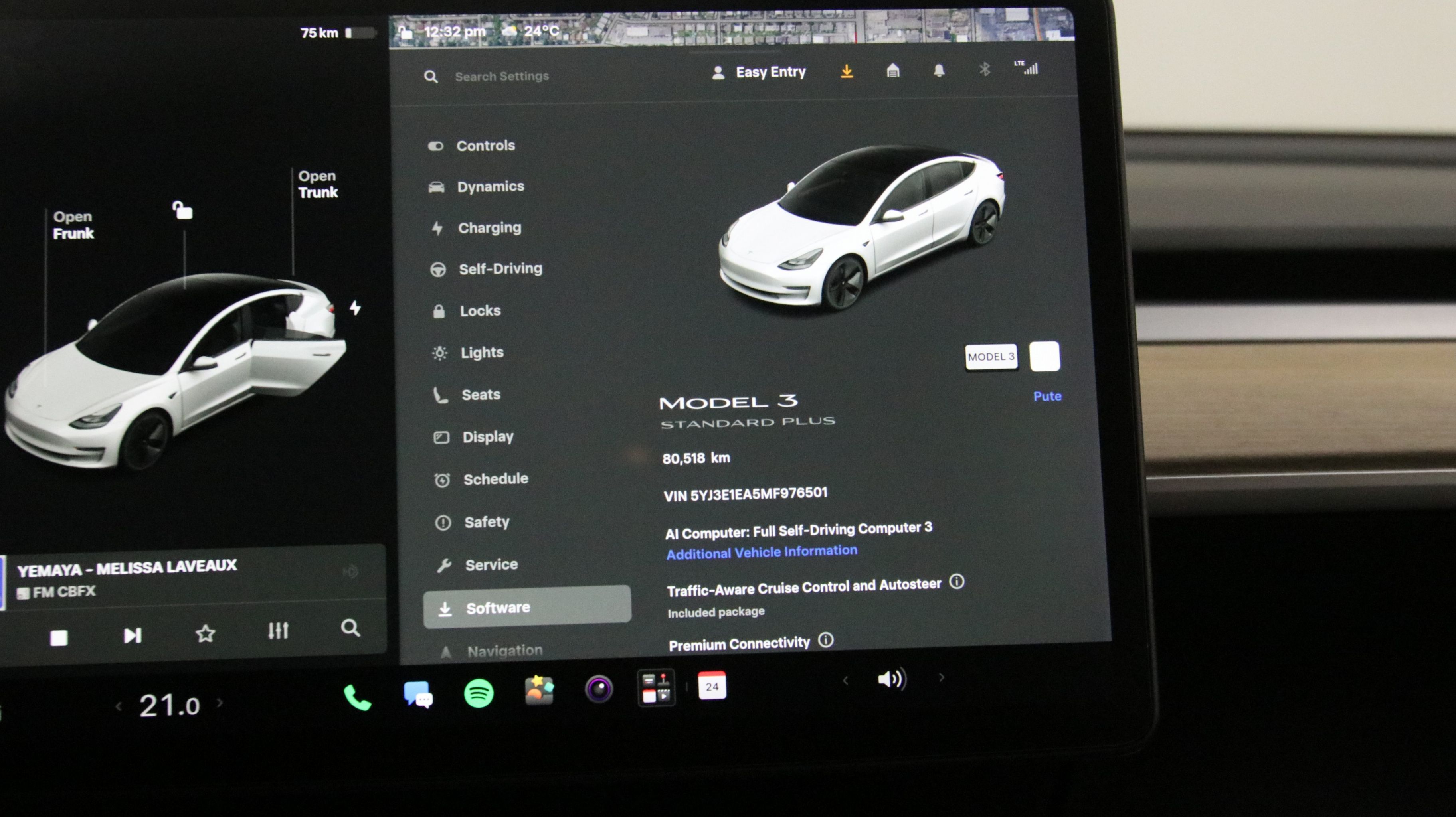The height and width of the screenshot is (817, 1456).
Task: Open the Trunk
Action: (x=318, y=184)
